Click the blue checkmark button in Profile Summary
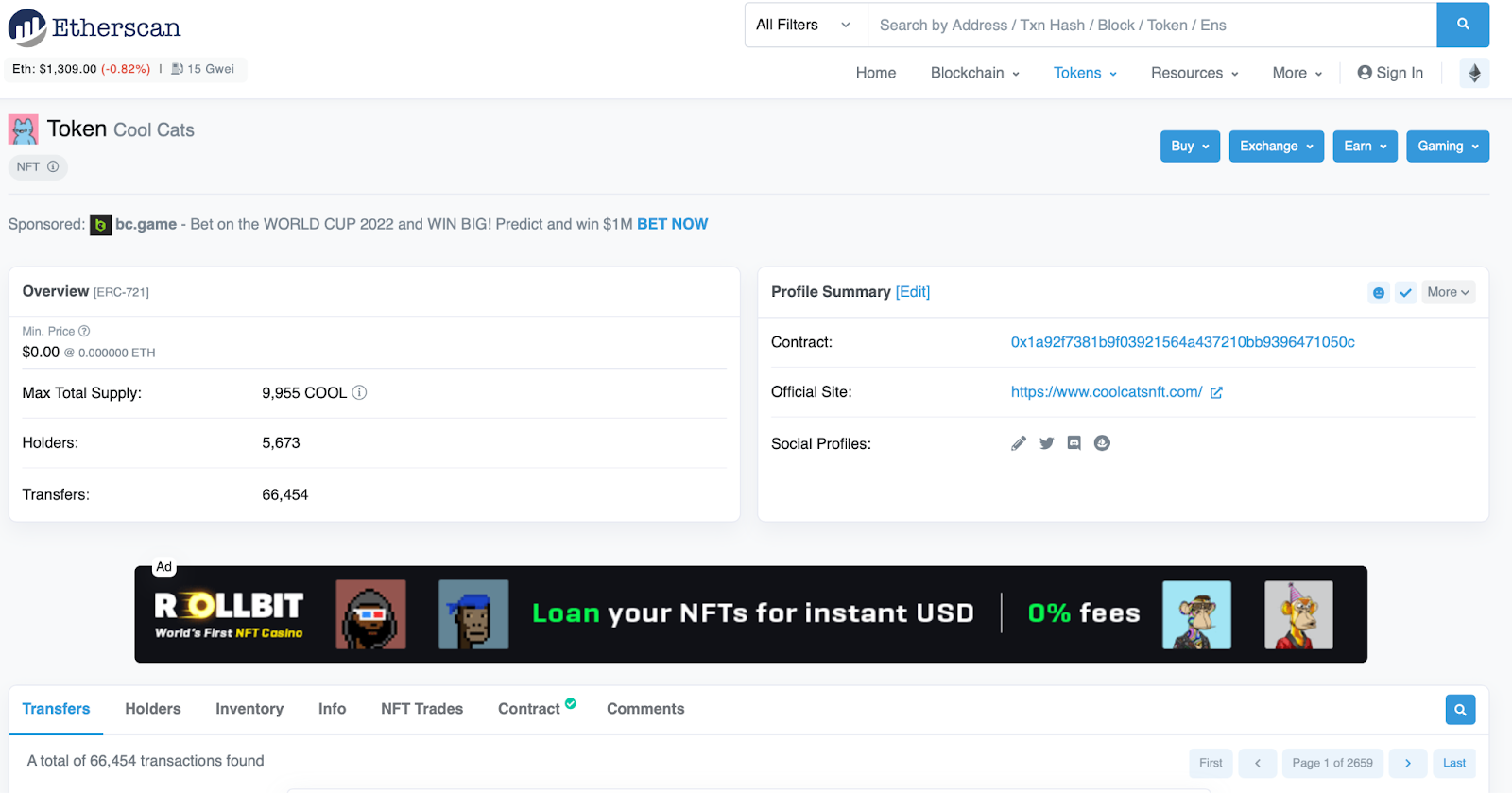This screenshot has height=793, width=1512. [x=1406, y=293]
